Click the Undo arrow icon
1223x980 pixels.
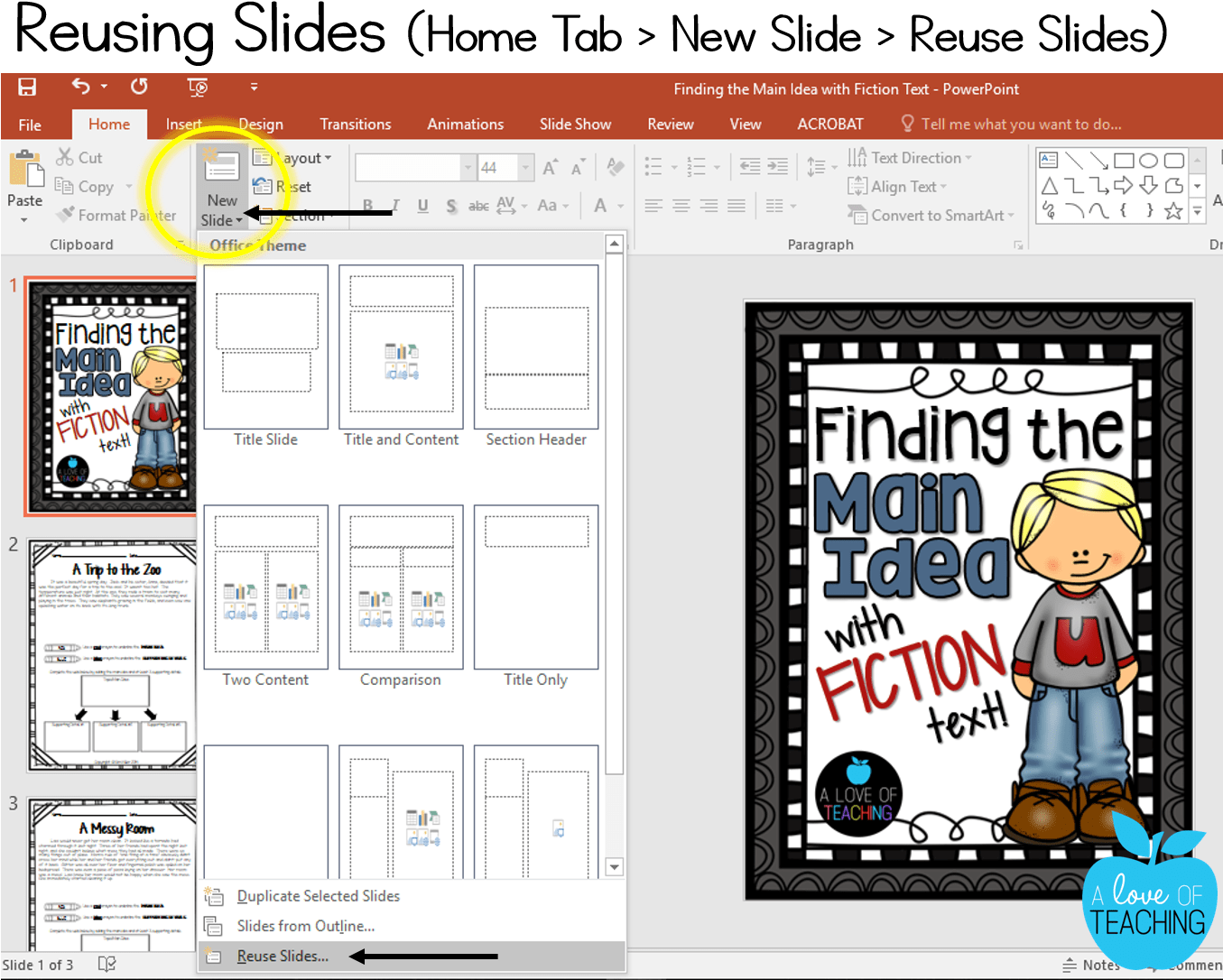pyautogui.click(x=81, y=87)
